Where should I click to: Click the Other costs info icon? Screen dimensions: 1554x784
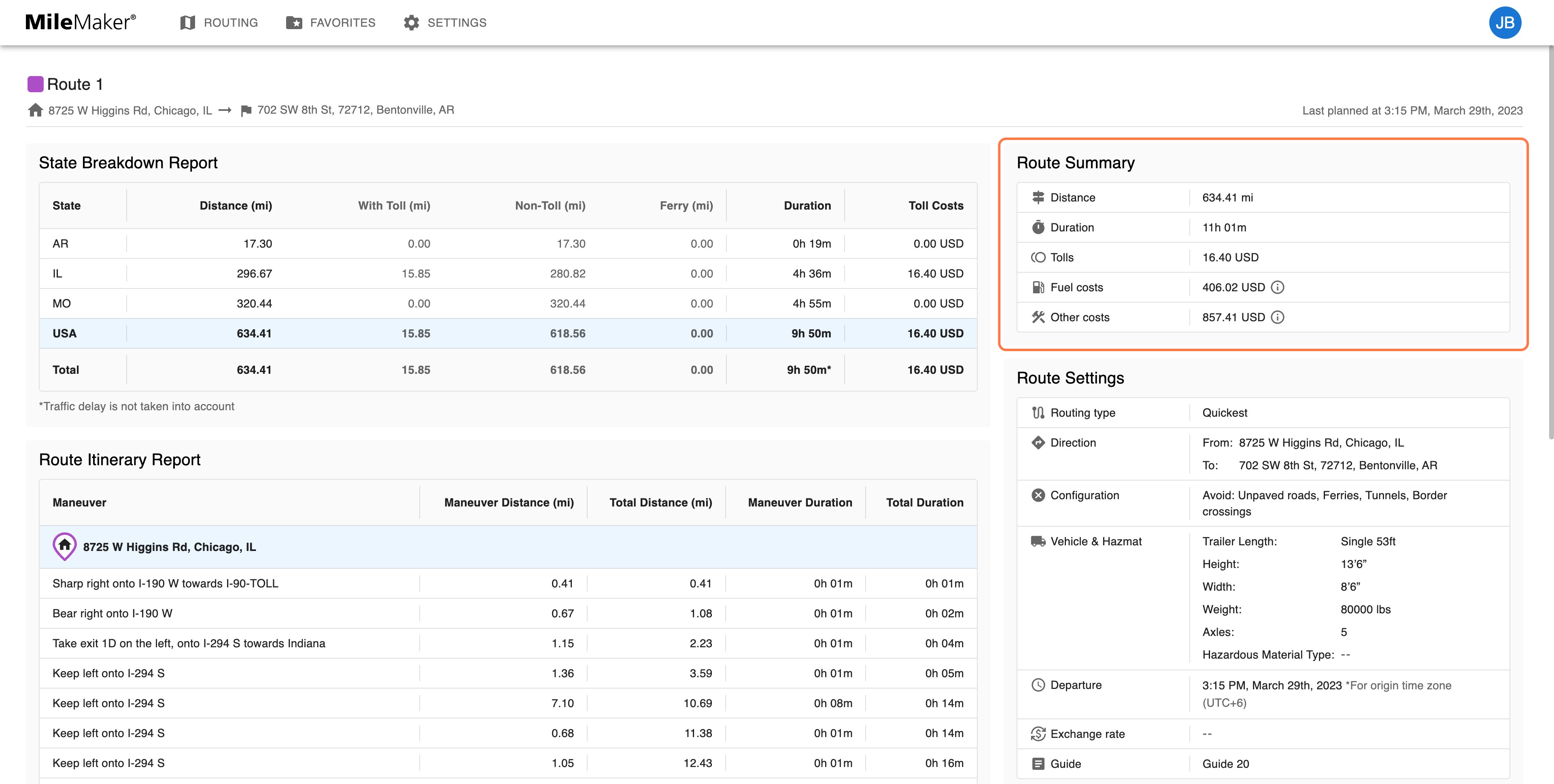1278,317
